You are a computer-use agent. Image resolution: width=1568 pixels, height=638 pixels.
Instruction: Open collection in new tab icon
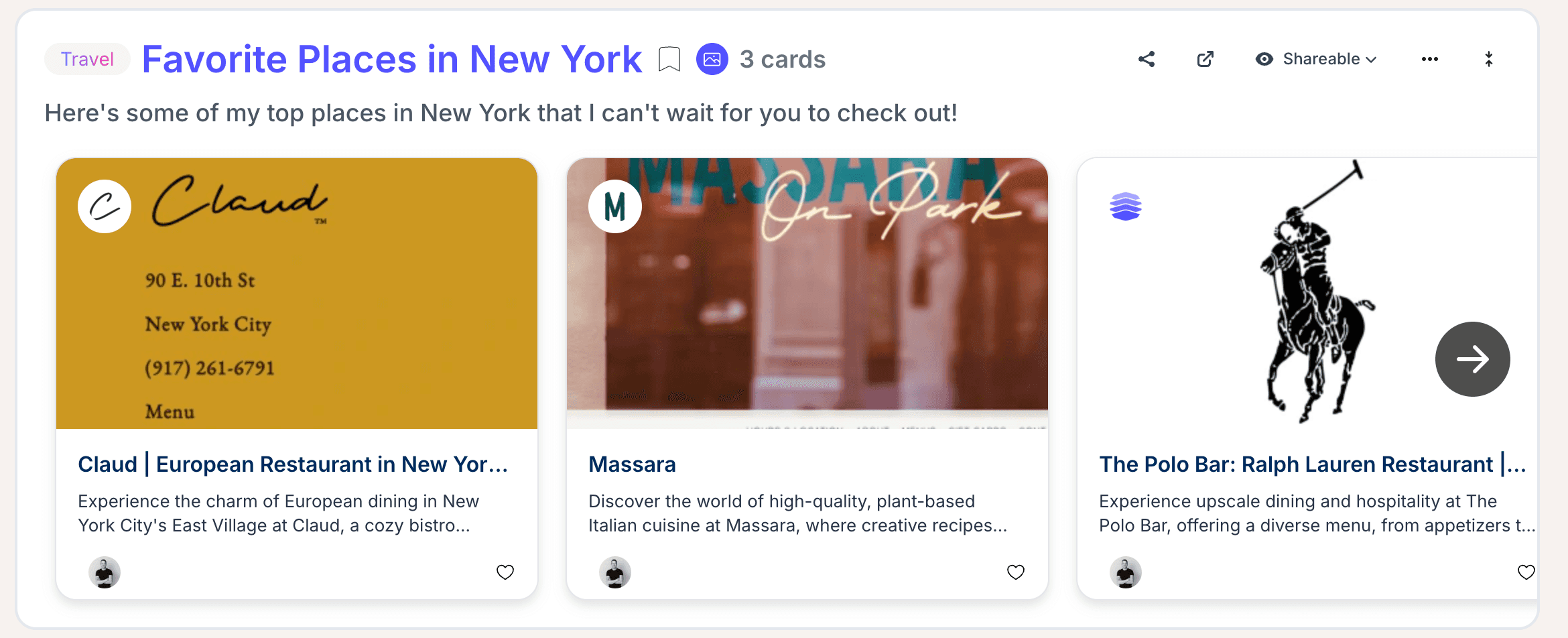point(1205,59)
